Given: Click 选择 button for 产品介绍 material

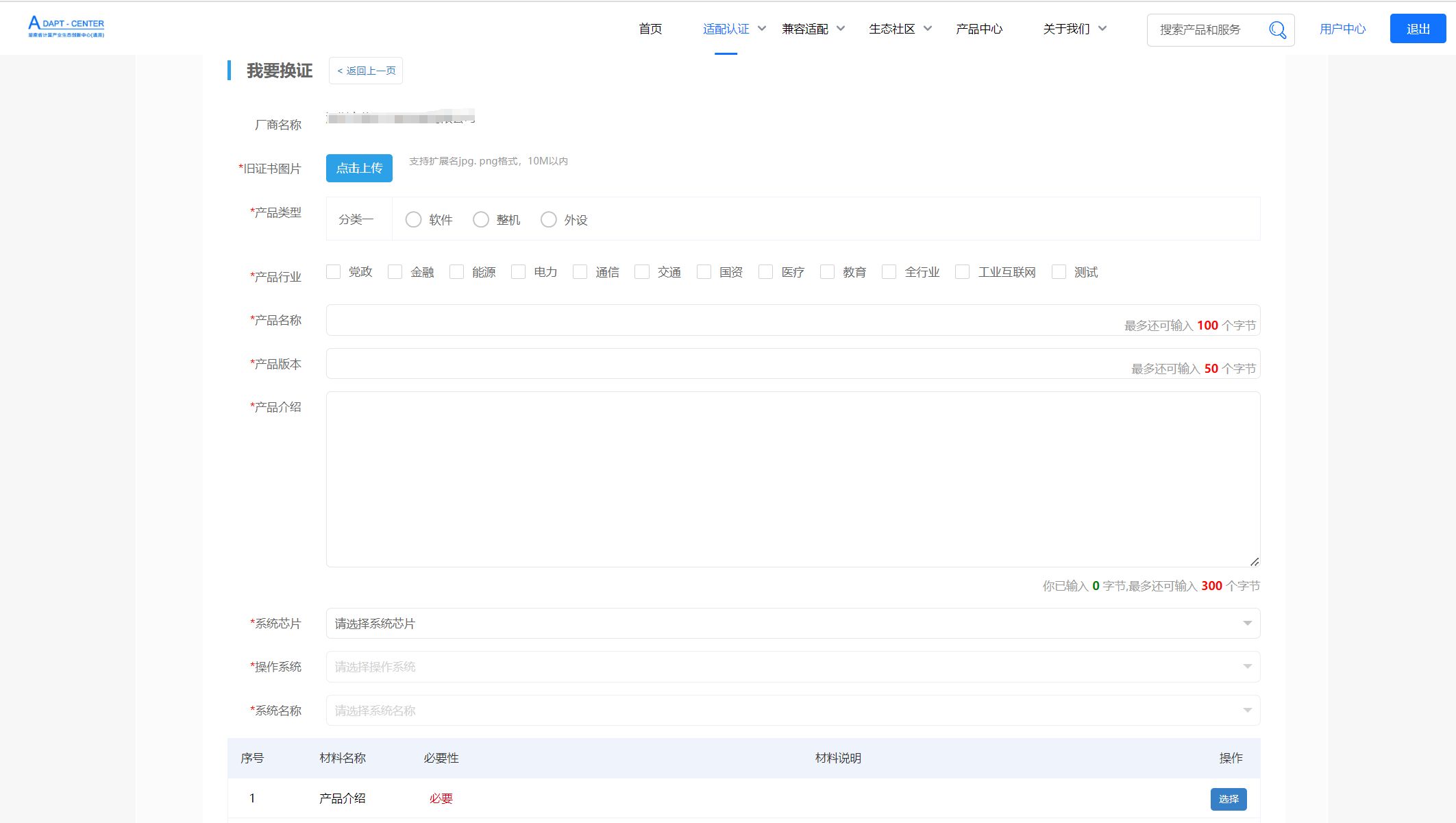Looking at the screenshot, I should coord(1228,799).
